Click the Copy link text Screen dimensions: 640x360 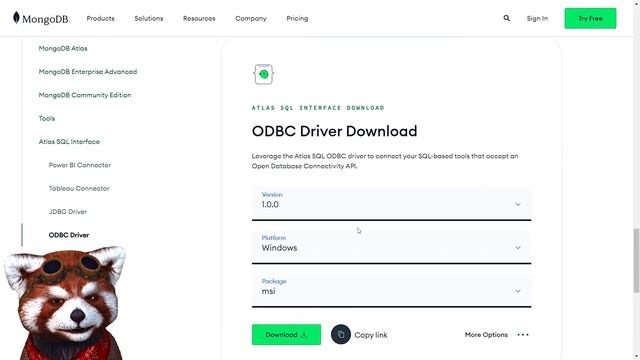[x=371, y=335]
